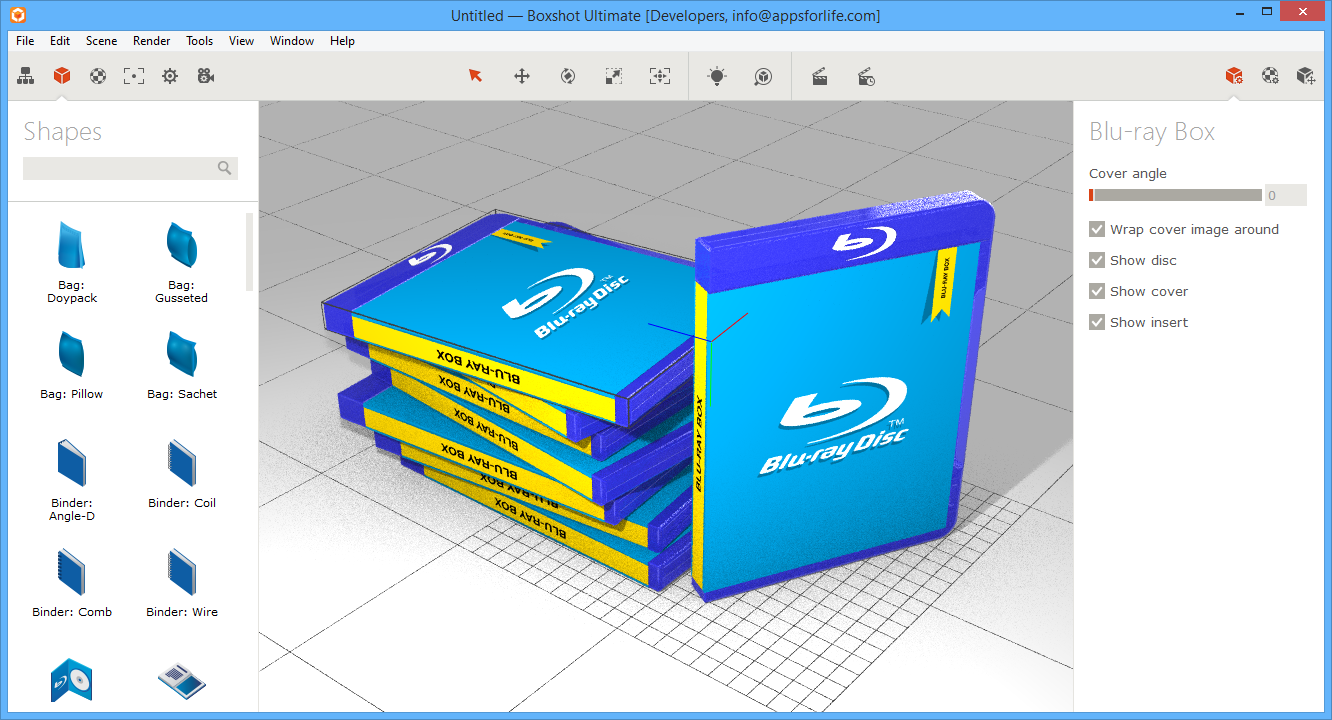The height and width of the screenshot is (720, 1332).
Task: Click the "Cover angle" label
Action: [x=1128, y=173]
